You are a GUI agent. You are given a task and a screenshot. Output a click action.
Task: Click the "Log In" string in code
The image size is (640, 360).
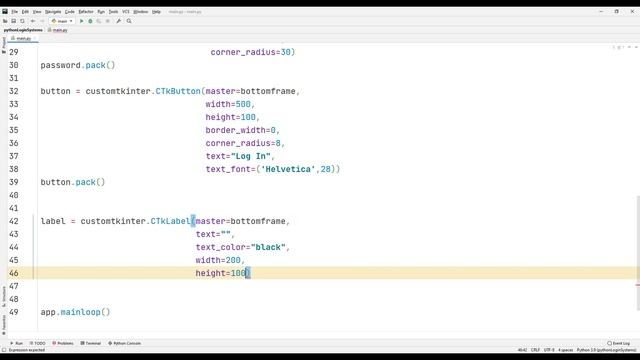pyautogui.click(x=251, y=156)
